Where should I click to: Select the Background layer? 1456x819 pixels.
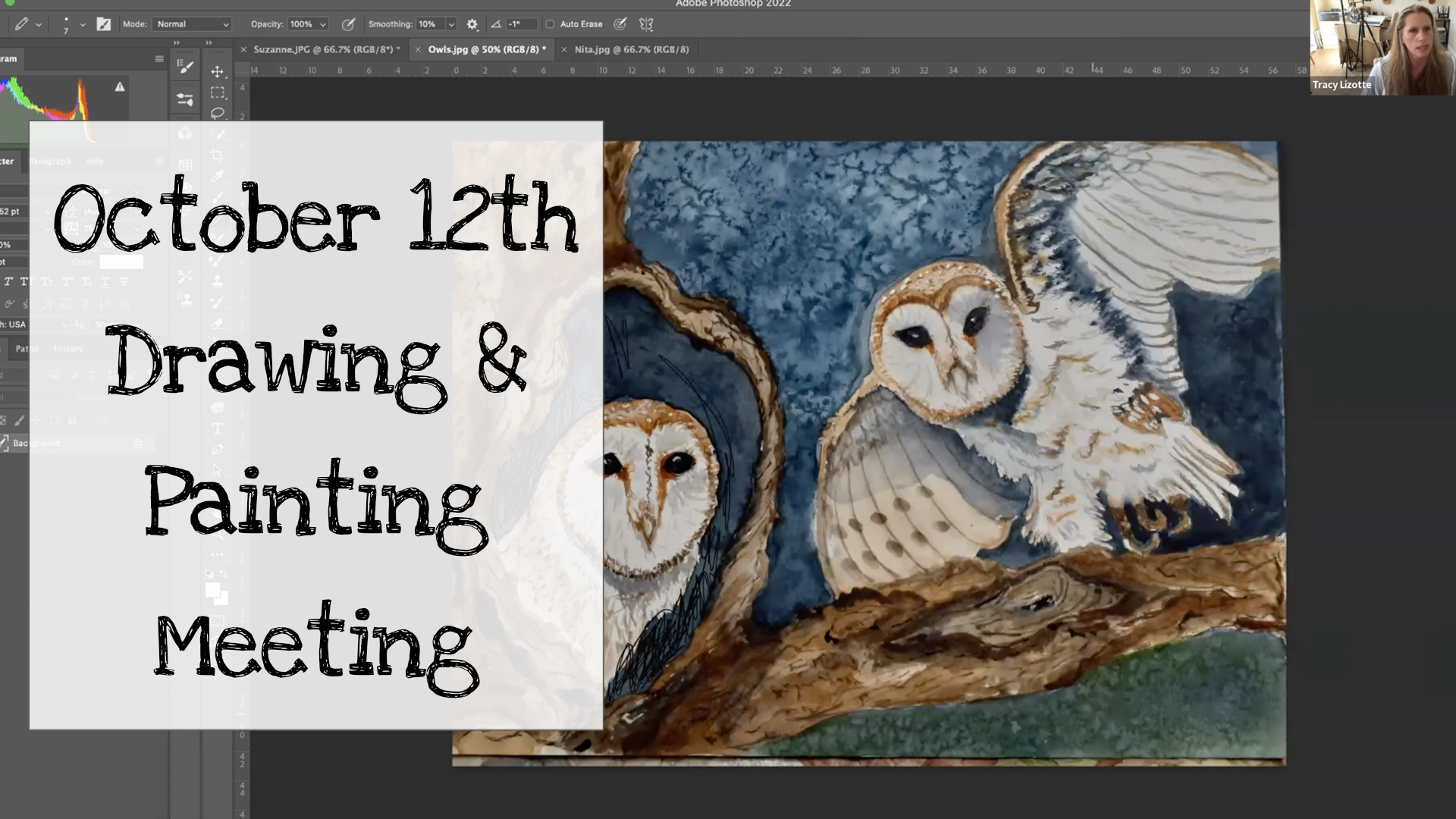coord(76,443)
